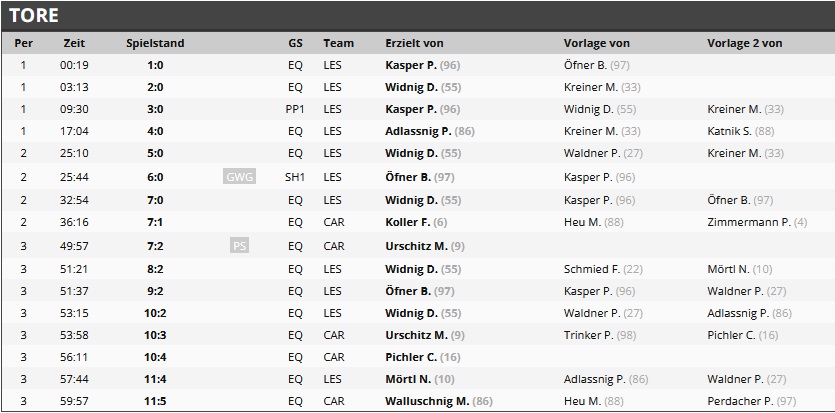
Task: Open scorer Adlassnig P. in the 4:0 row
Action: point(419,131)
